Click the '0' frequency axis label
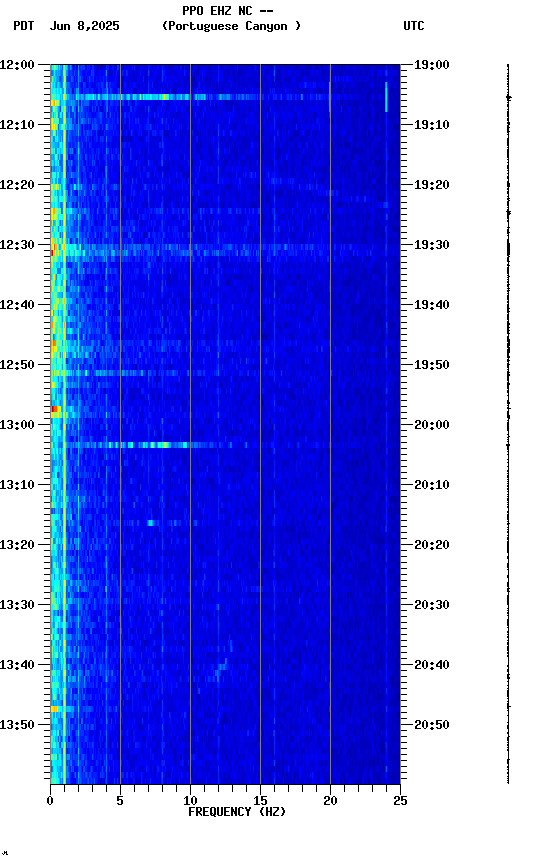Image resolution: width=552 pixels, height=864 pixels. [50, 801]
